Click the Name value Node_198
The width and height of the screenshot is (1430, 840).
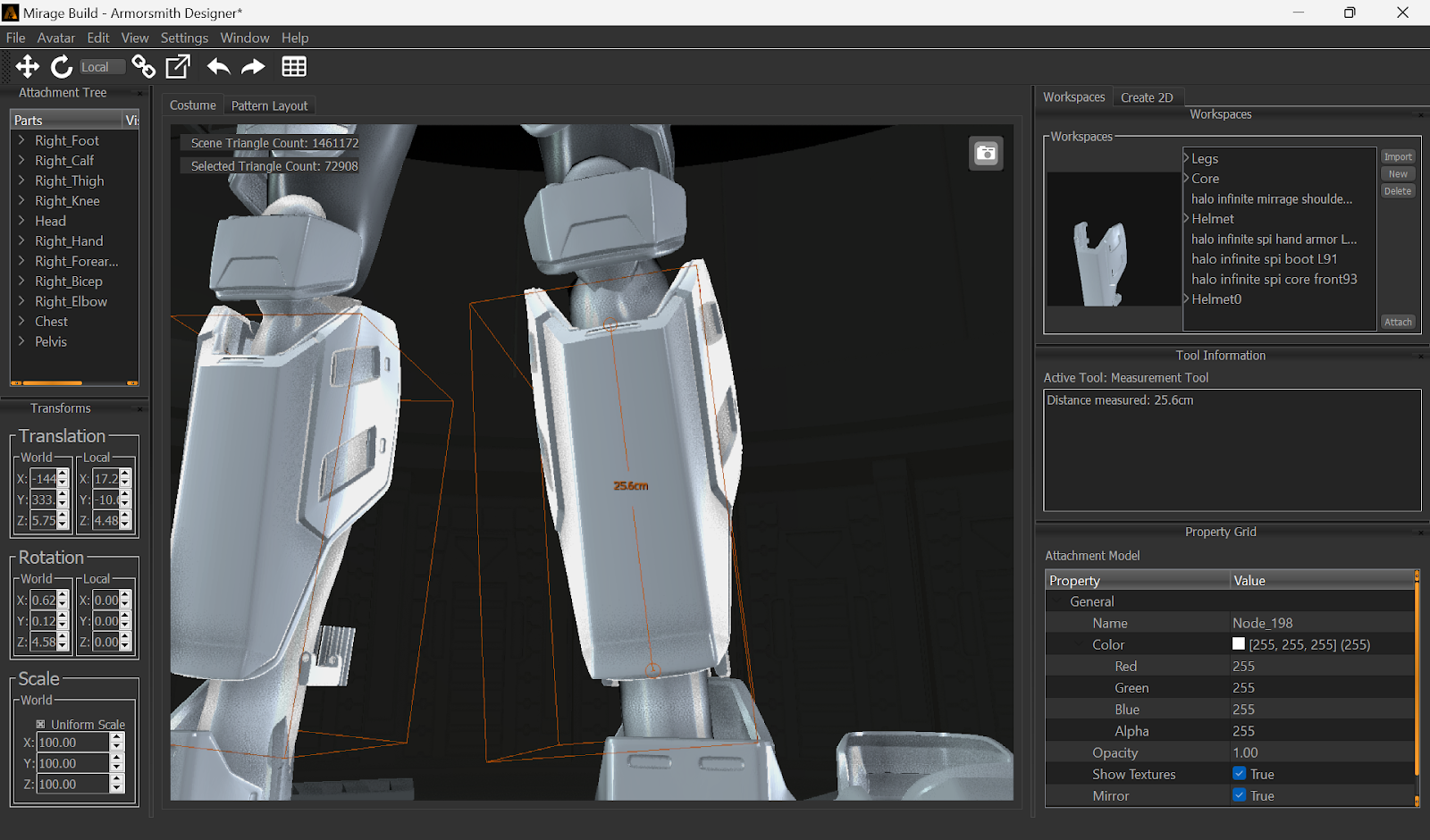coord(1262,623)
